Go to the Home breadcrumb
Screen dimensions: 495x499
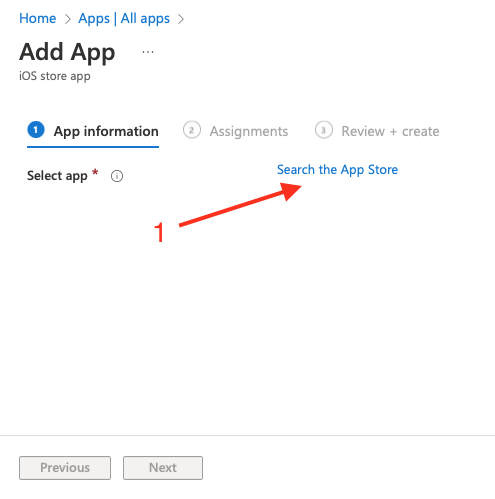tap(37, 18)
